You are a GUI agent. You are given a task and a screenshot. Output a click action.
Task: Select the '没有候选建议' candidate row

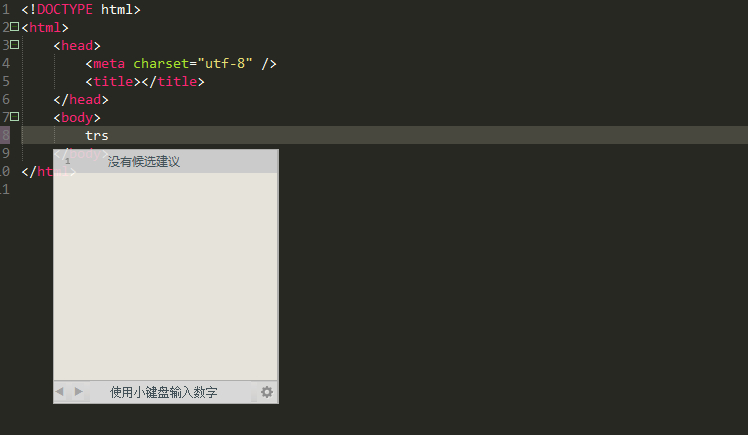click(x=144, y=161)
